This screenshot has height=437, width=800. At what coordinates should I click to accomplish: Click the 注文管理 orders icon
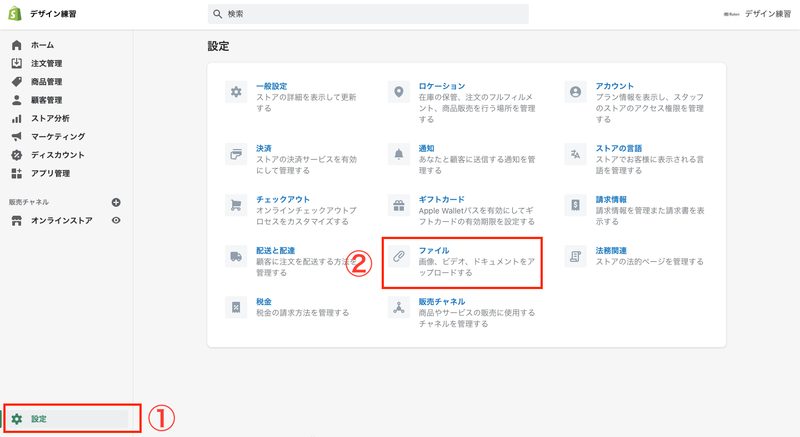click(16, 63)
